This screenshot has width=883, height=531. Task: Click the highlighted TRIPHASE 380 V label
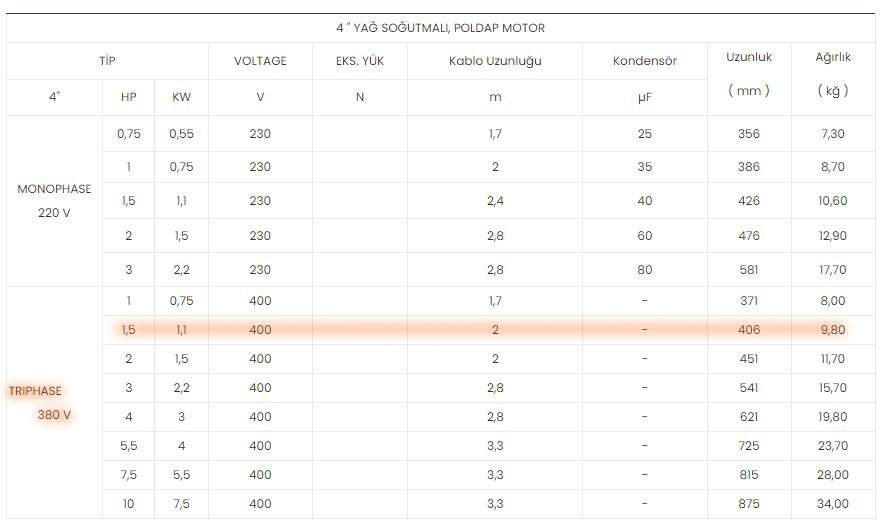click(40, 403)
